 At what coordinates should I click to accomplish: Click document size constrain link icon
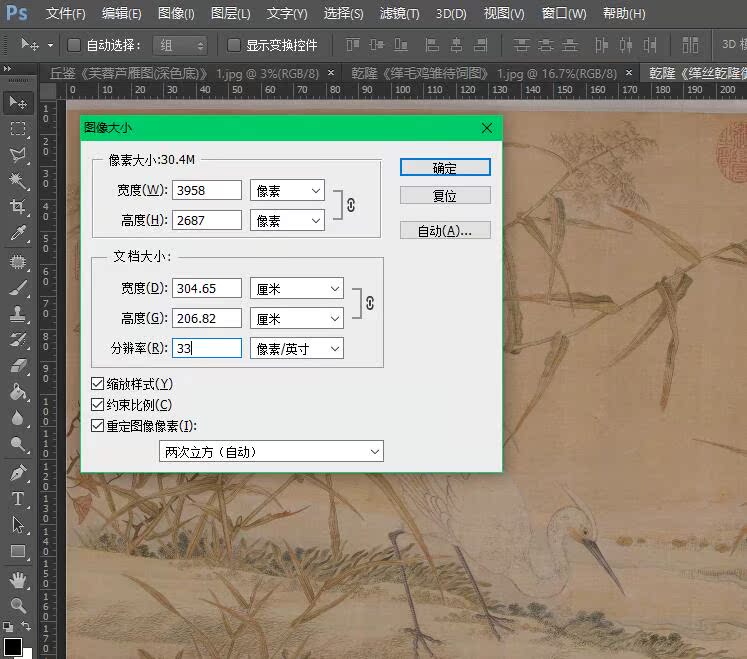[370, 303]
